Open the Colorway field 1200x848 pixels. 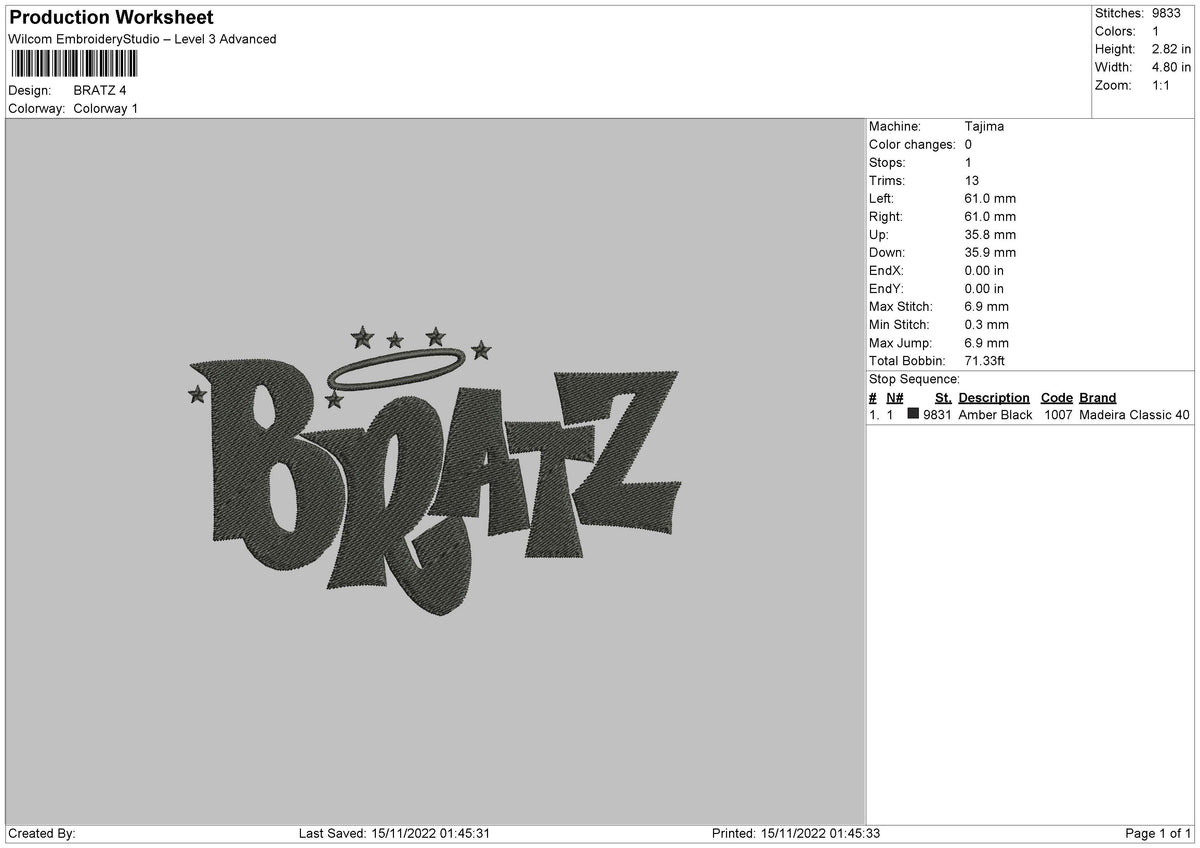click(38, 109)
